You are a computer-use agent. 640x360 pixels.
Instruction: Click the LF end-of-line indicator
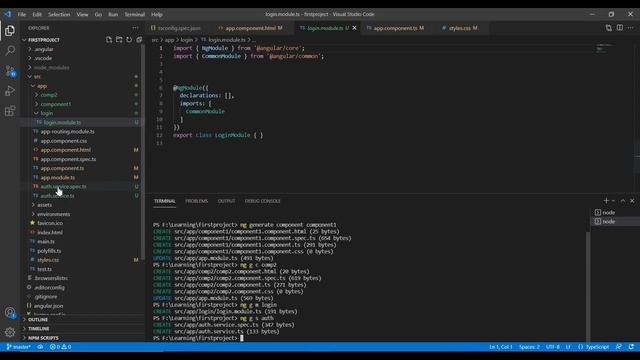pos(568,347)
